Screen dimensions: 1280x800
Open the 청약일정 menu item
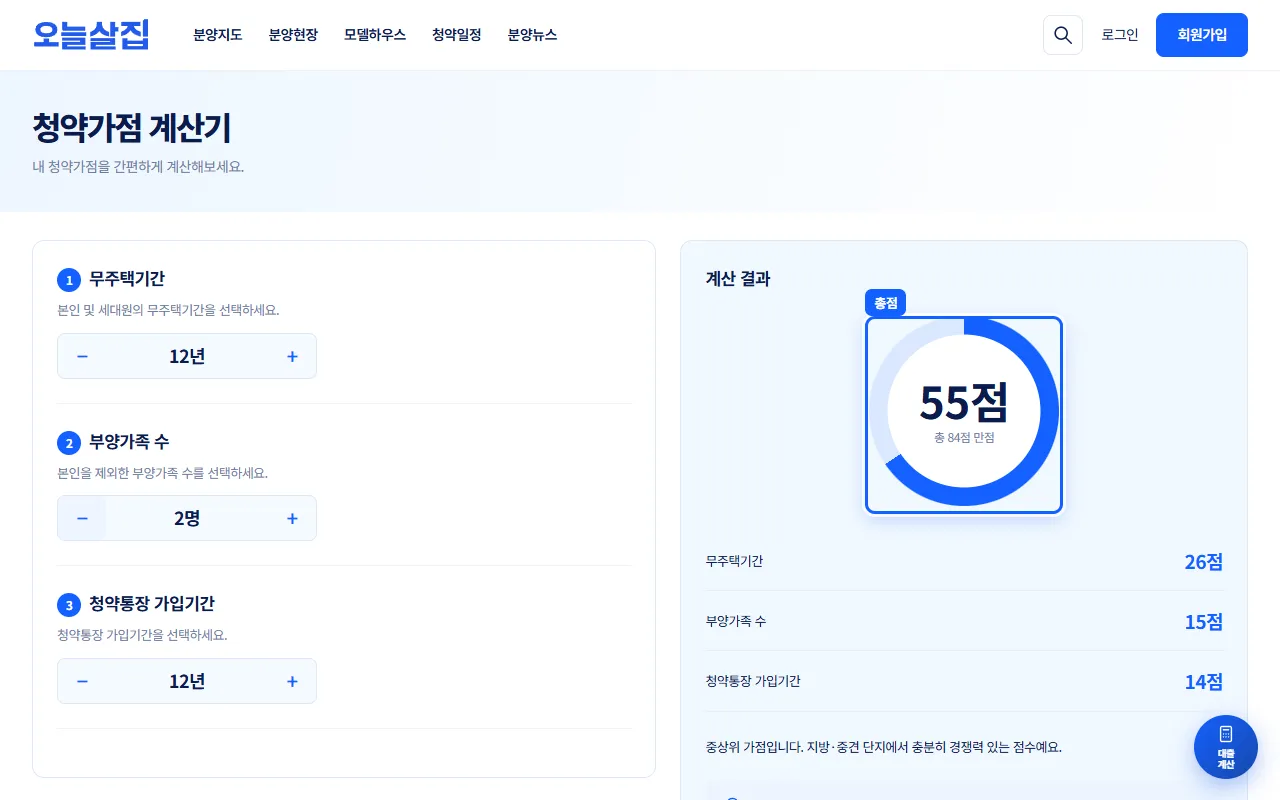[x=457, y=35]
